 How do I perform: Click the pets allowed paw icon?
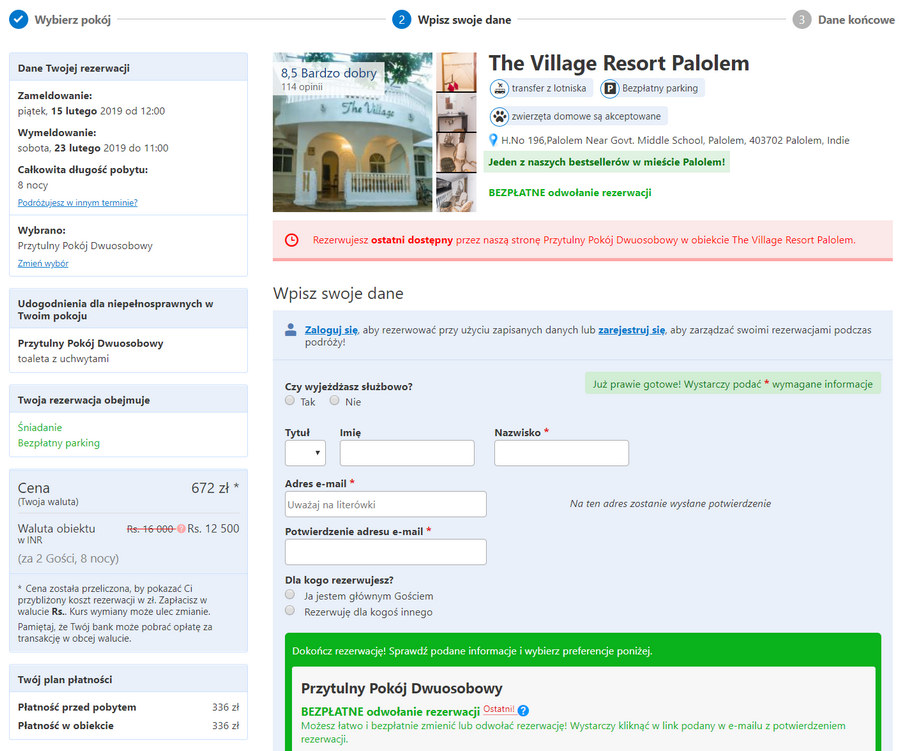499,117
